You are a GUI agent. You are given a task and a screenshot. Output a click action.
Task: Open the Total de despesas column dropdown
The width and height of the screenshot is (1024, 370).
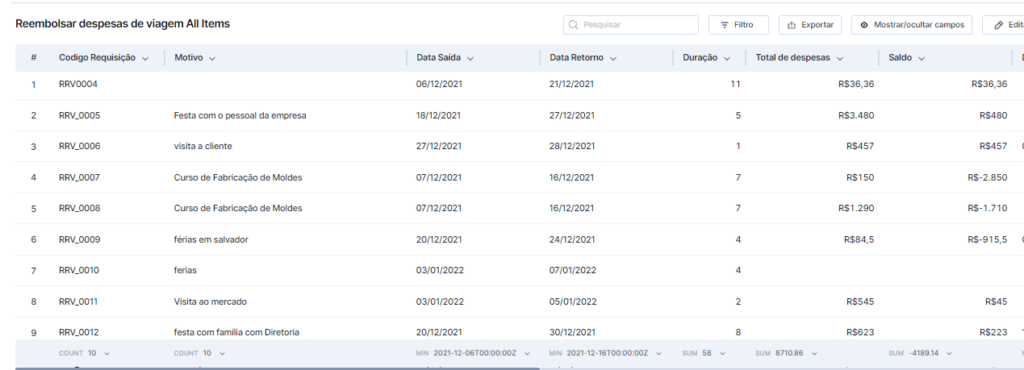click(840, 58)
